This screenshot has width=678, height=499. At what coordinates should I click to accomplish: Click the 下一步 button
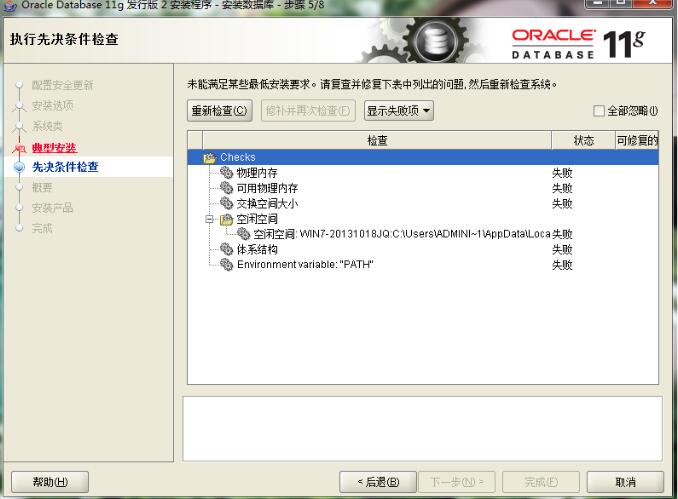(x=457, y=482)
